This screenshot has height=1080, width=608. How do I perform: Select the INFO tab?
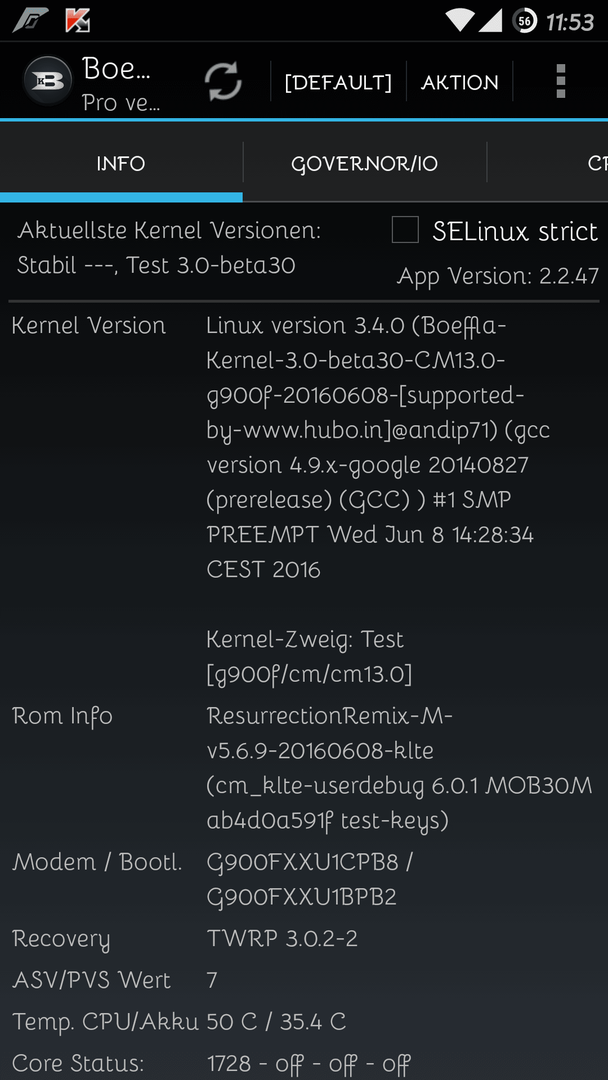[x=121, y=164]
